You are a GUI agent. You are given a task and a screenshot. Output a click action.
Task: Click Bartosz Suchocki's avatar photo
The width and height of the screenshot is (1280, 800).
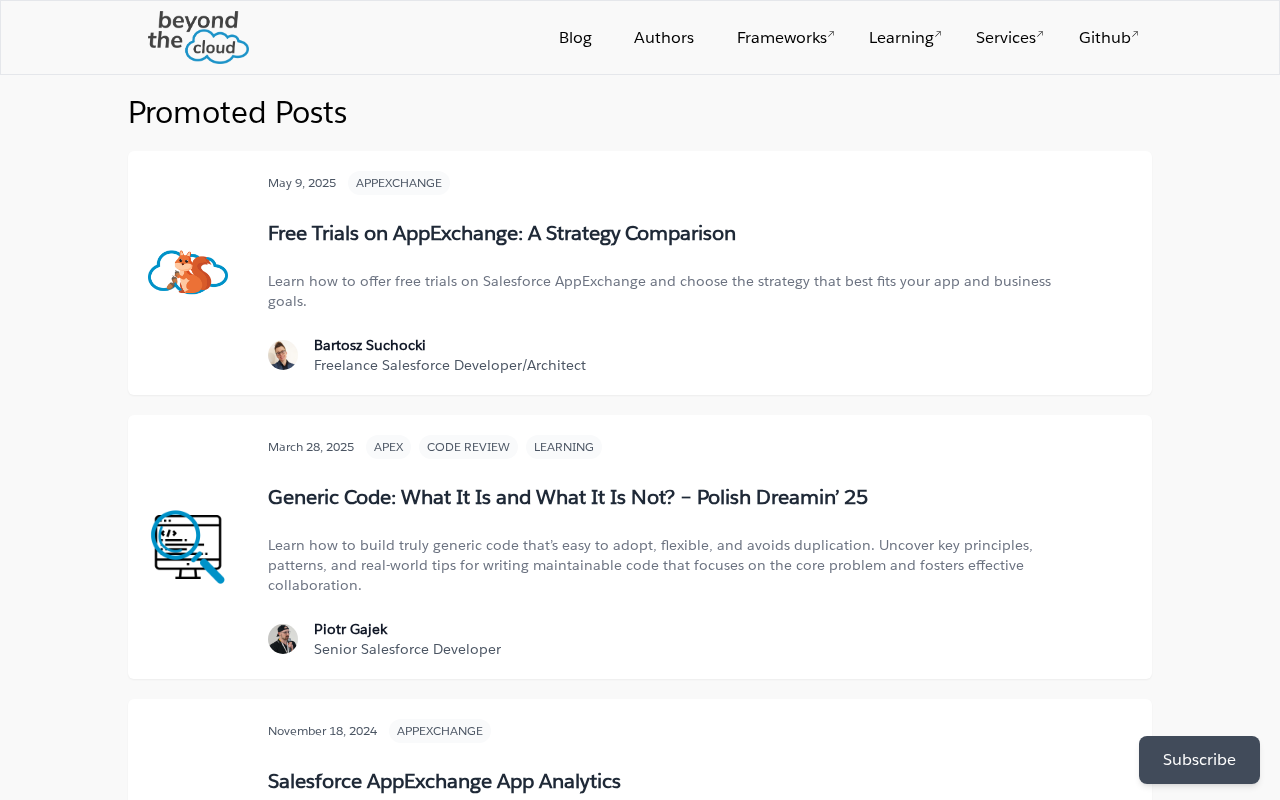(x=283, y=355)
